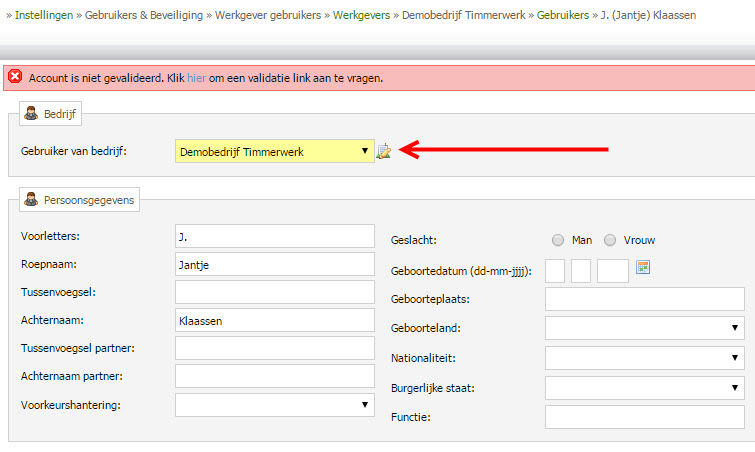The width and height of the screenshot is (755, 452).
Task: Open the birth date calendar picker icon
Action: [x=643, y=267]
